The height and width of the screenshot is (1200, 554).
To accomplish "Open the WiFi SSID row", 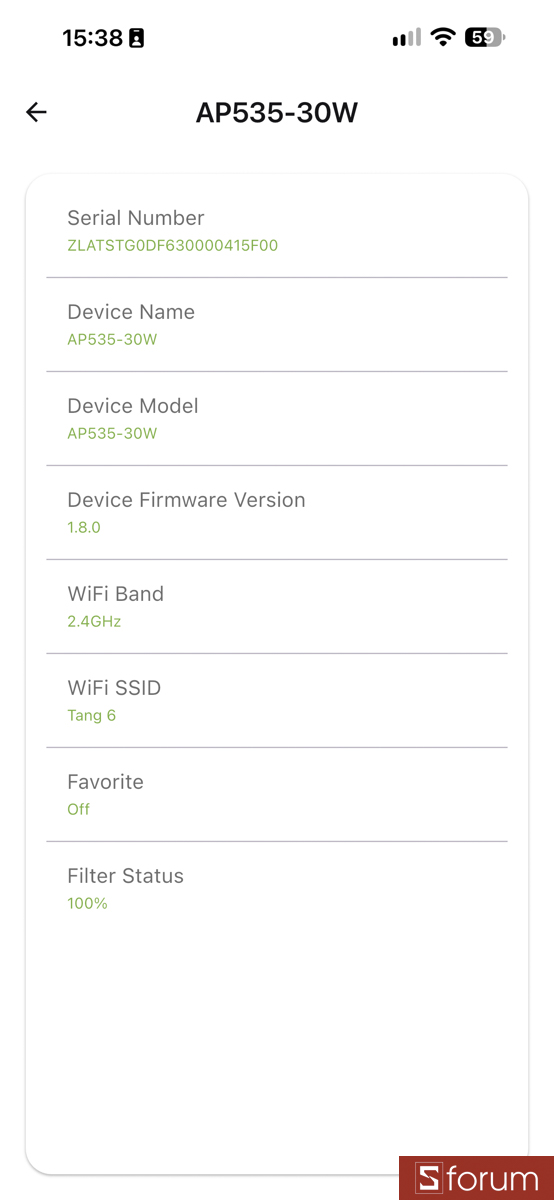I will tap(277, 701).
